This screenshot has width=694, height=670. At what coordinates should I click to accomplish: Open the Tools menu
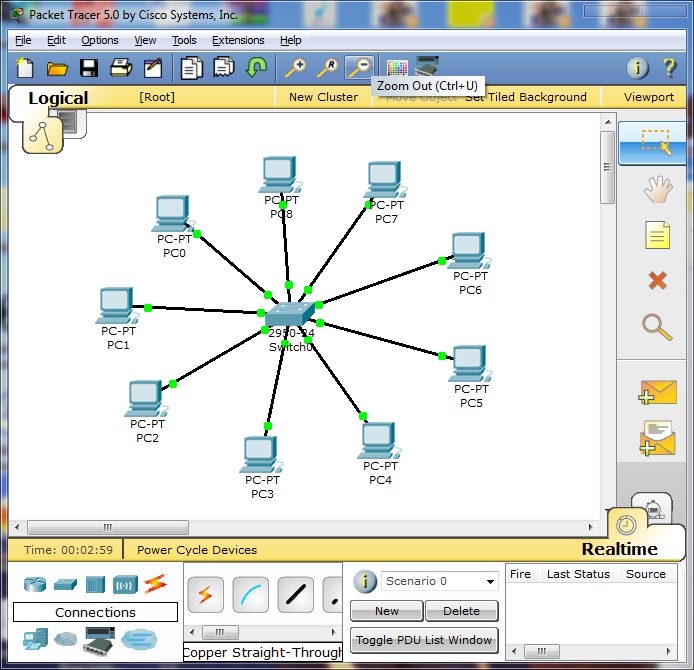click(184, 40)
